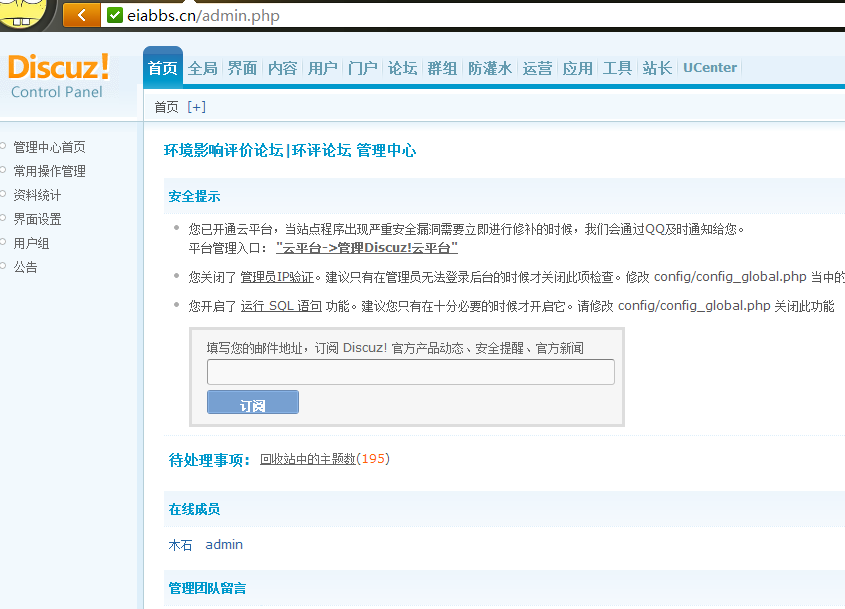The image size is (845, 609).
Task: Click the 待处理事项 label
Action: pyautogui.click(x=210, y=460)
